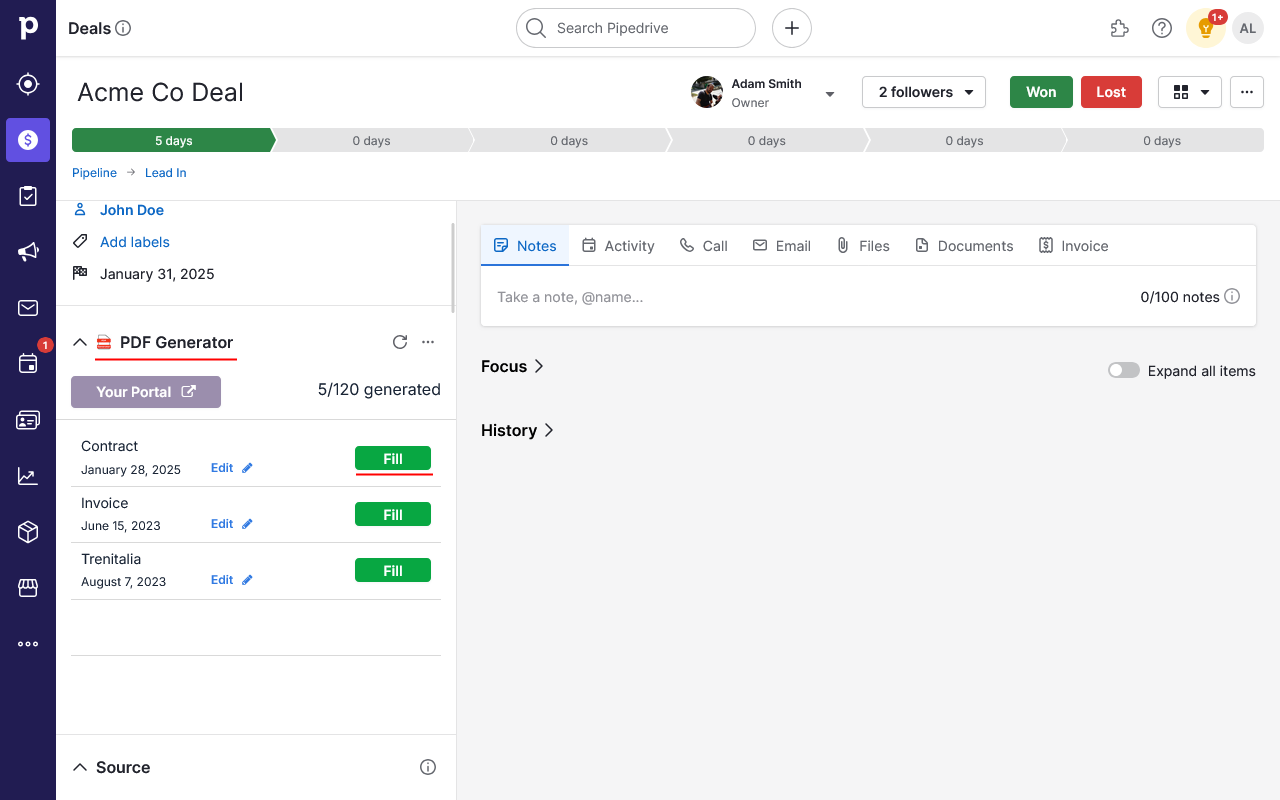Open the 2 followers dropdown
The width and height of the screenshot is (1280, 800).
pos(924,92)
